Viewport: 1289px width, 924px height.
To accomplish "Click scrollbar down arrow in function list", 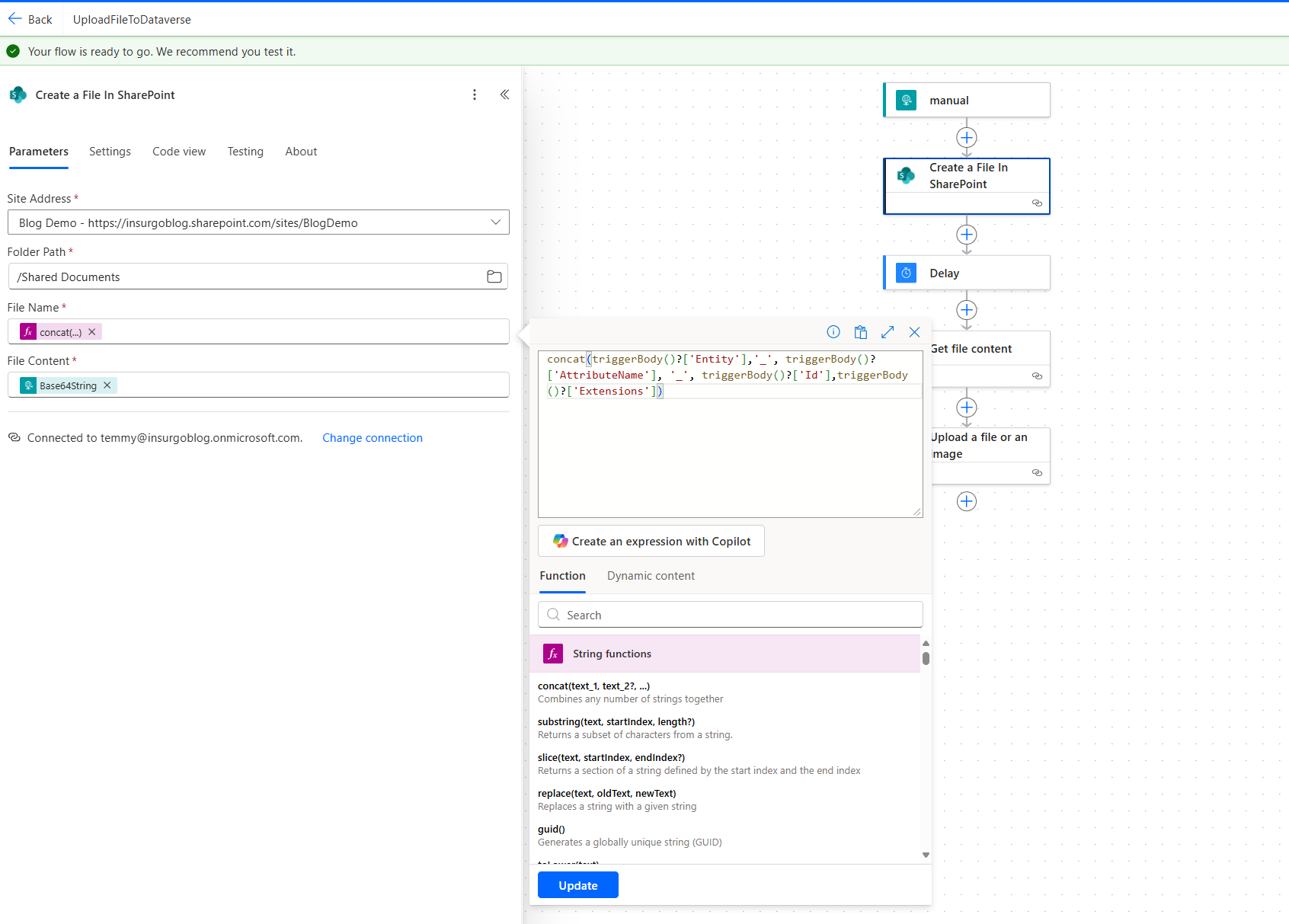I will pyautogui.click(x=926, y=855).
